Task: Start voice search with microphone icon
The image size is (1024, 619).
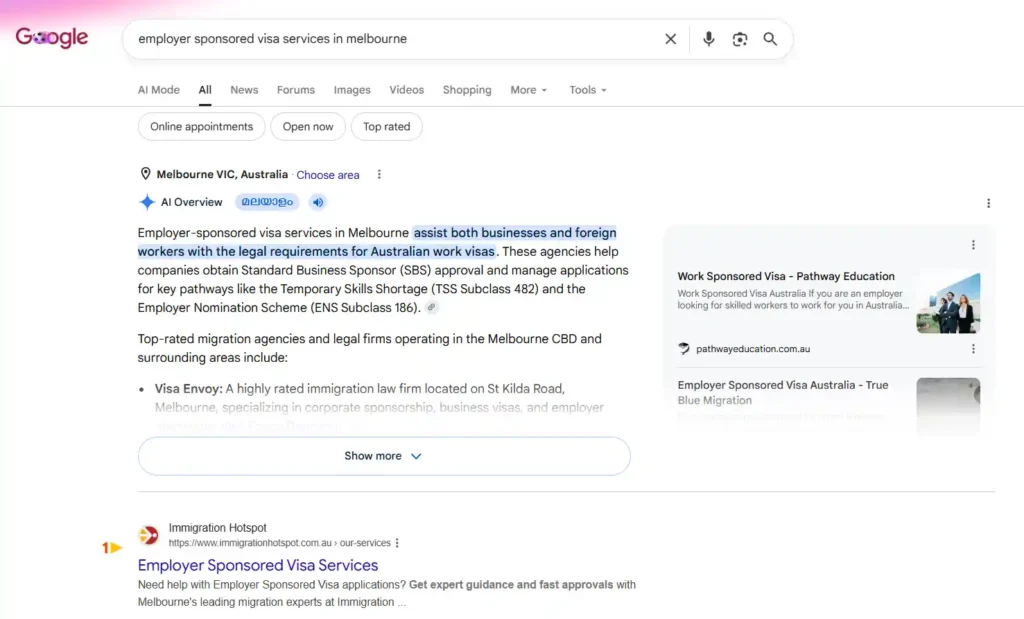Action: click(x=708, y=39)
